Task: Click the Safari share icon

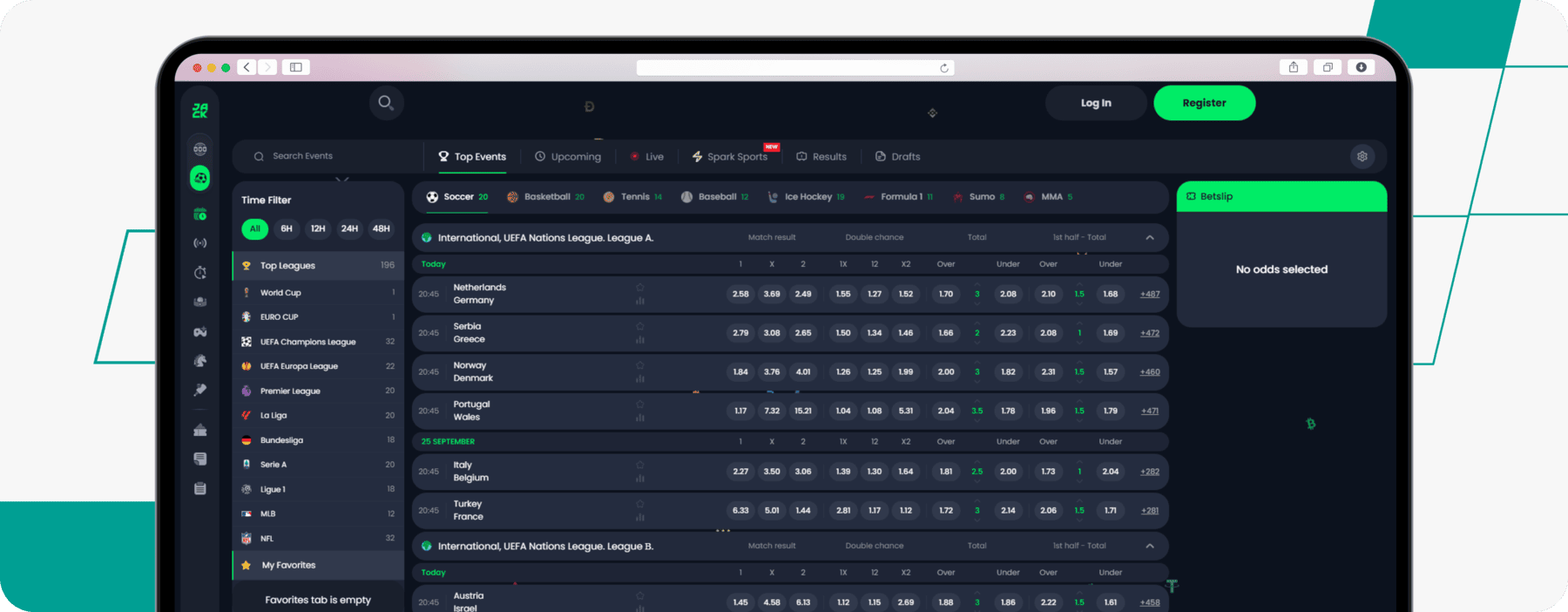Action: (1294, 67)
